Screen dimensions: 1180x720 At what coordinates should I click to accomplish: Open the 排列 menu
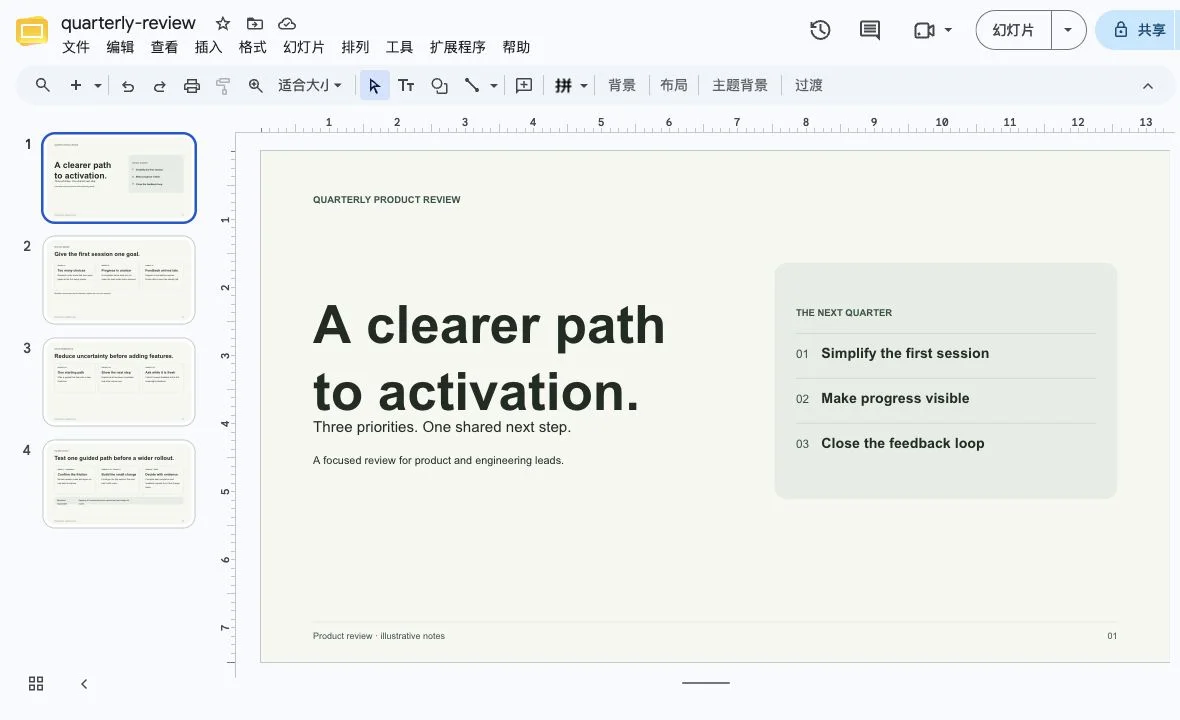355,47
